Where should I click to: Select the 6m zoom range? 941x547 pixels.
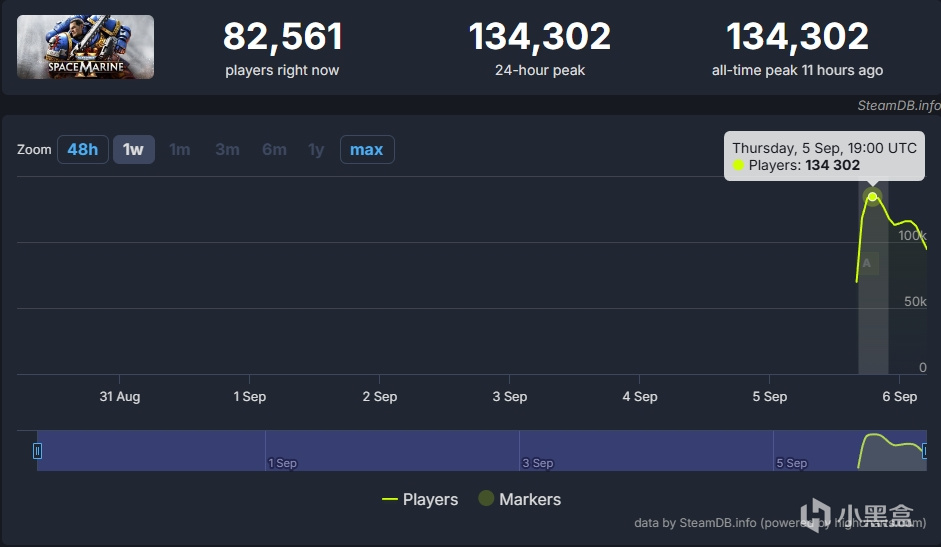(274, 150)
